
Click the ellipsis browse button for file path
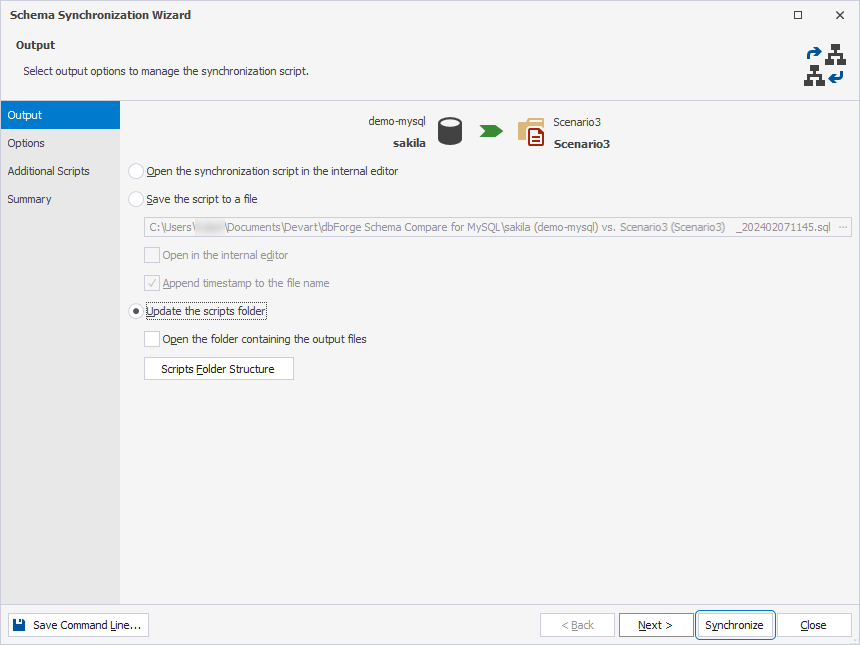(x=843, y=227)
